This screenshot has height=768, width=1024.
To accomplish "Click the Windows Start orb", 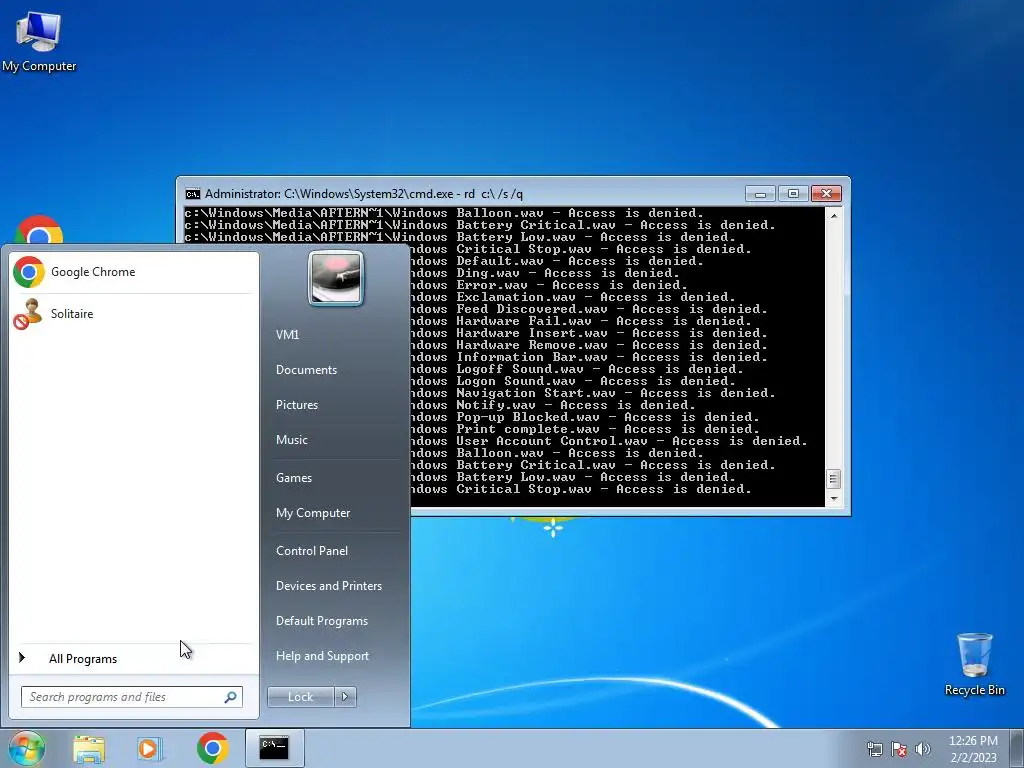I will [26, 748].
